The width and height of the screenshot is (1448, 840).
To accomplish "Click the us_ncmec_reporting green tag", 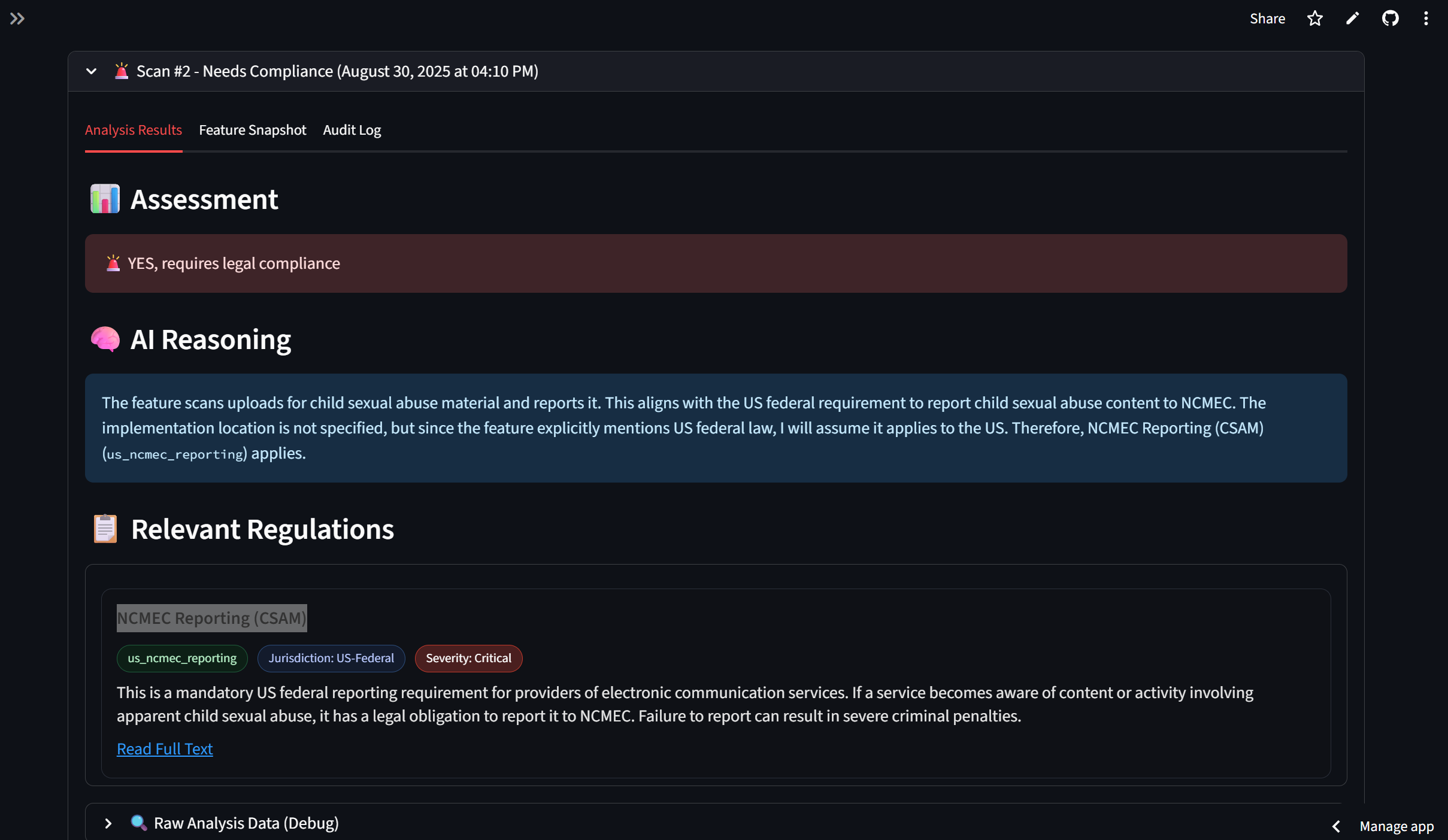I will [x=182, y=658].
